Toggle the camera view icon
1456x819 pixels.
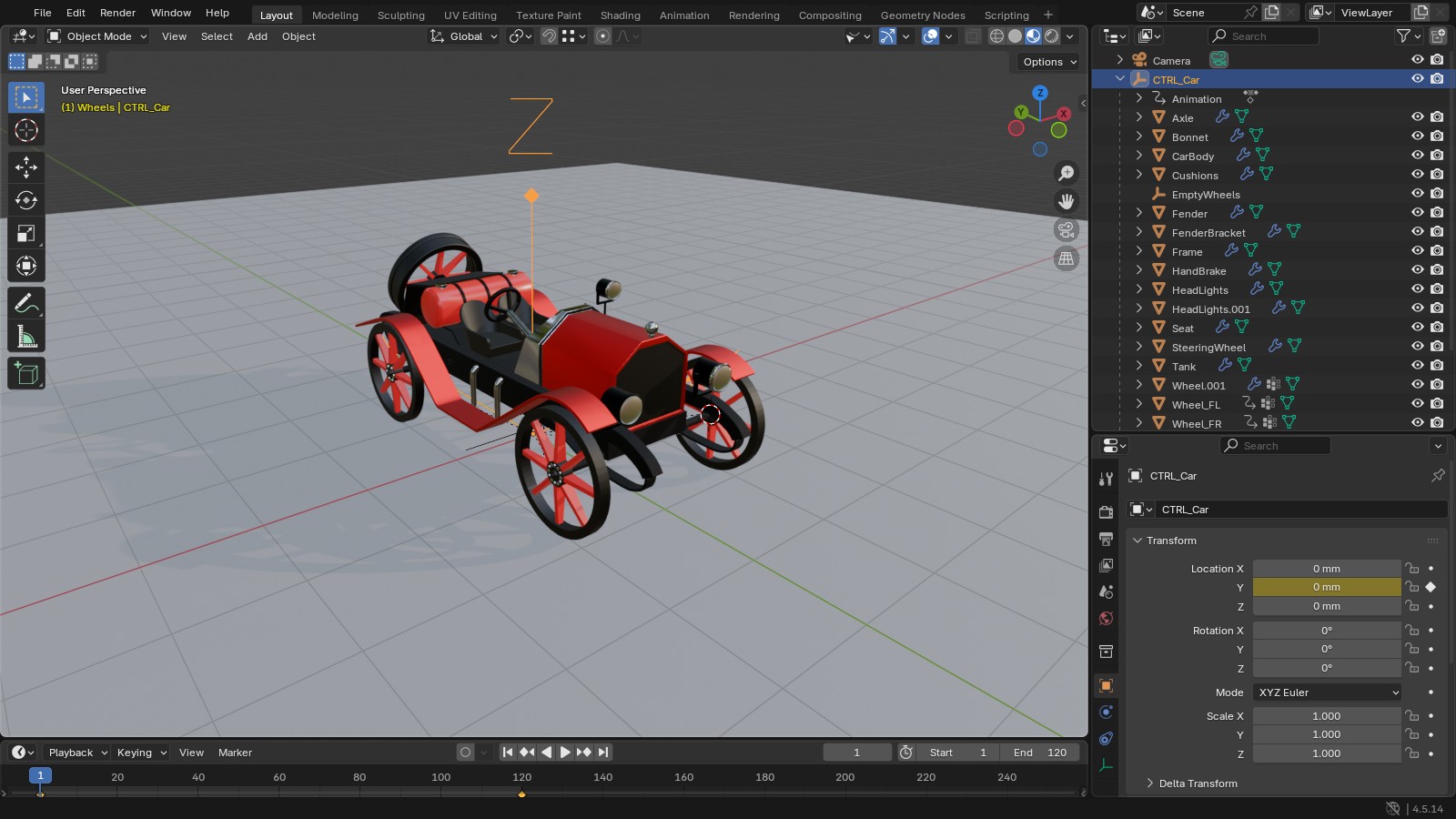[x=1067, y=230]
